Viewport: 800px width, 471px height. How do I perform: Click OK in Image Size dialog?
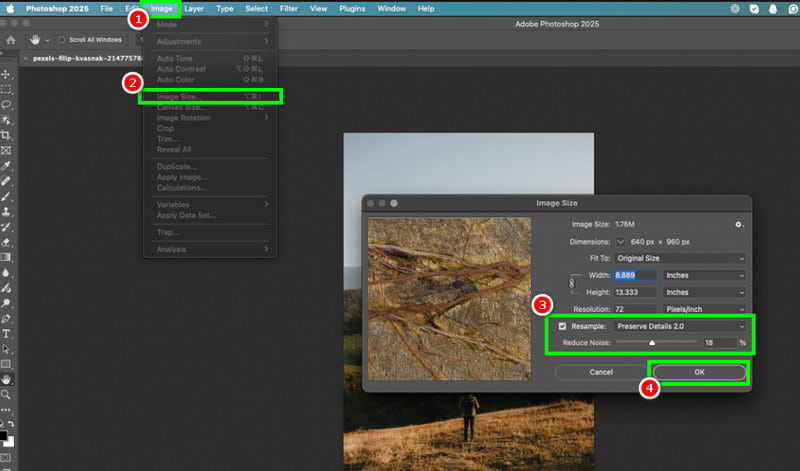(698, 372)
